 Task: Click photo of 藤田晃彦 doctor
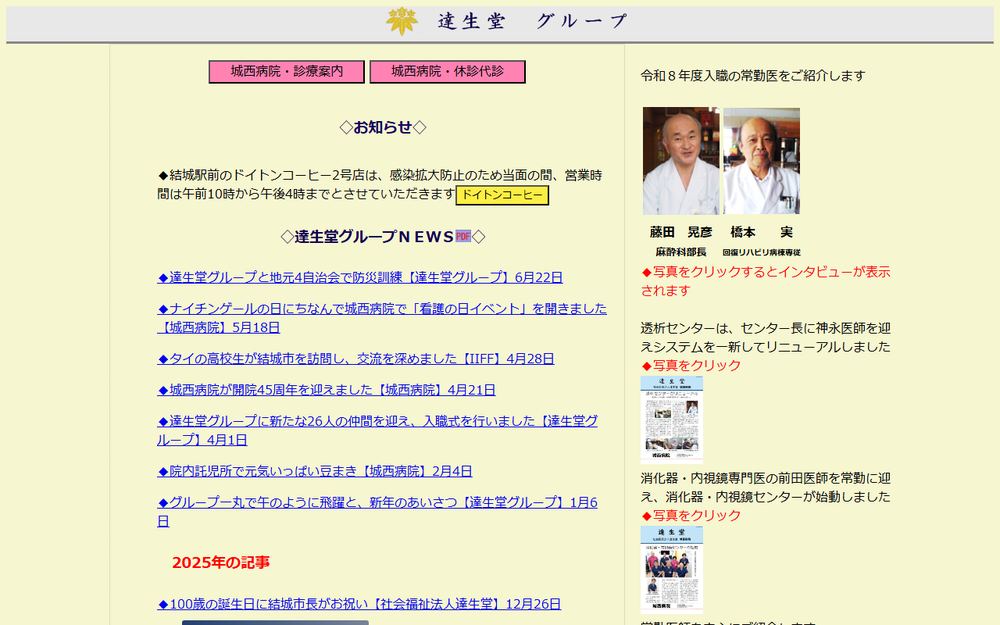(680, 161)
